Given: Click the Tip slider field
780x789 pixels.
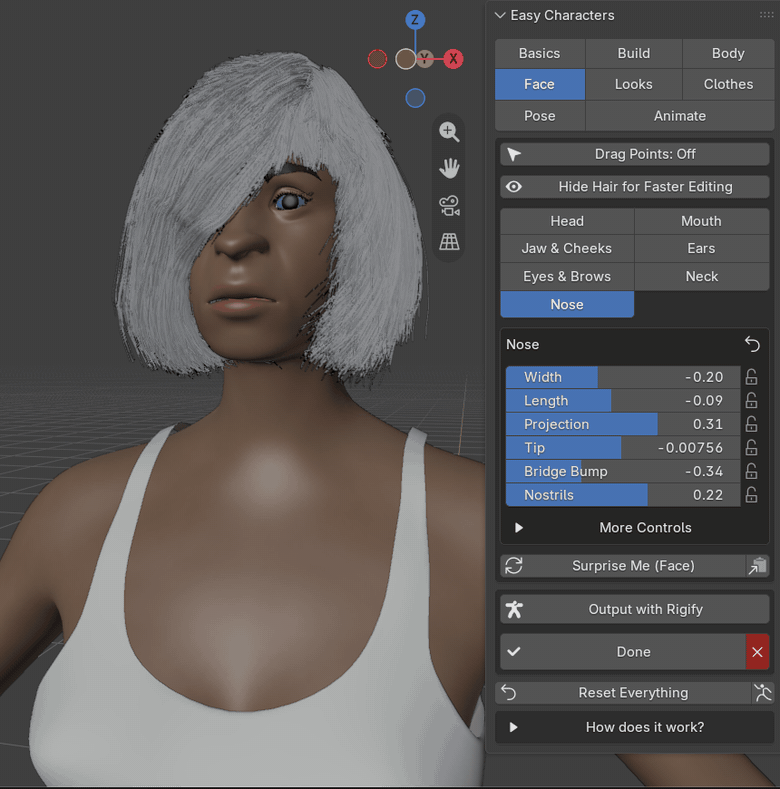Looking at the screenshot, I should (623, 448).
